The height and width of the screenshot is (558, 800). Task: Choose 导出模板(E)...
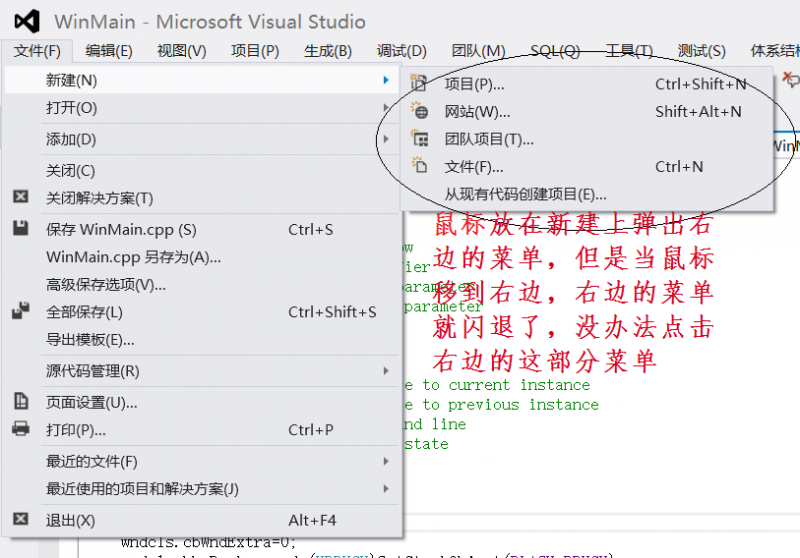pos(201,340)
